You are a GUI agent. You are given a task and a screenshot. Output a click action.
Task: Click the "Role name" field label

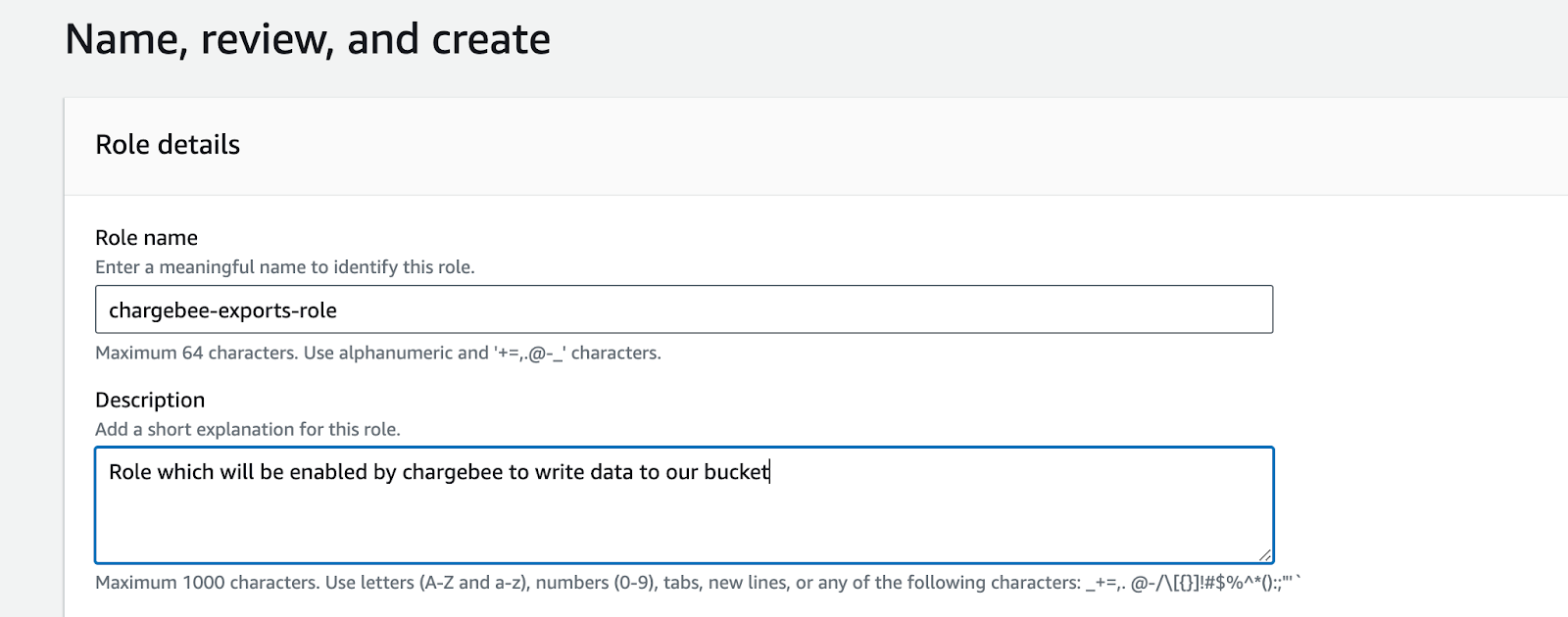[146, 238]
